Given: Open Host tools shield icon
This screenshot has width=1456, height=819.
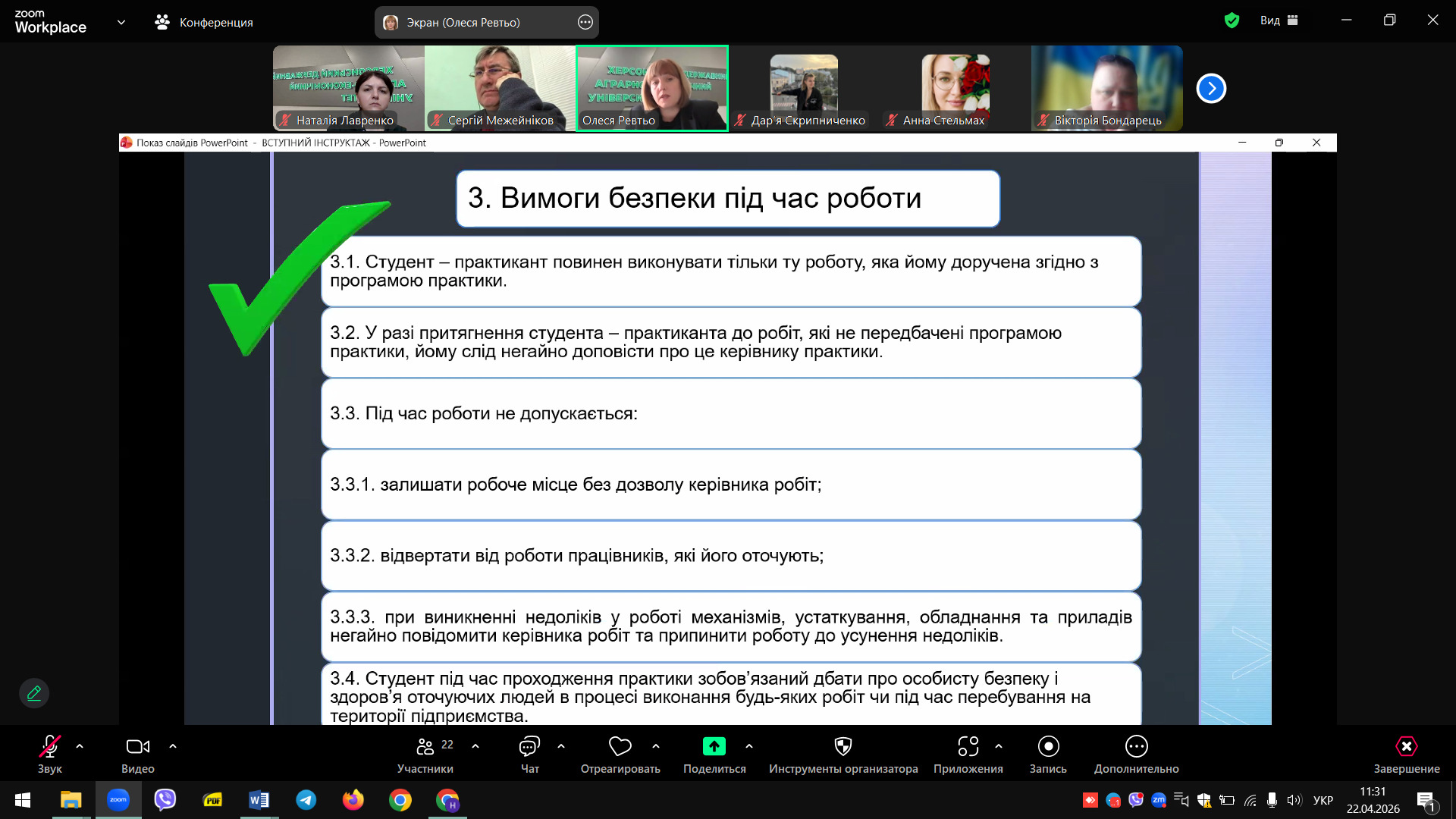Looking at the screenshot, I should [843, 747].
